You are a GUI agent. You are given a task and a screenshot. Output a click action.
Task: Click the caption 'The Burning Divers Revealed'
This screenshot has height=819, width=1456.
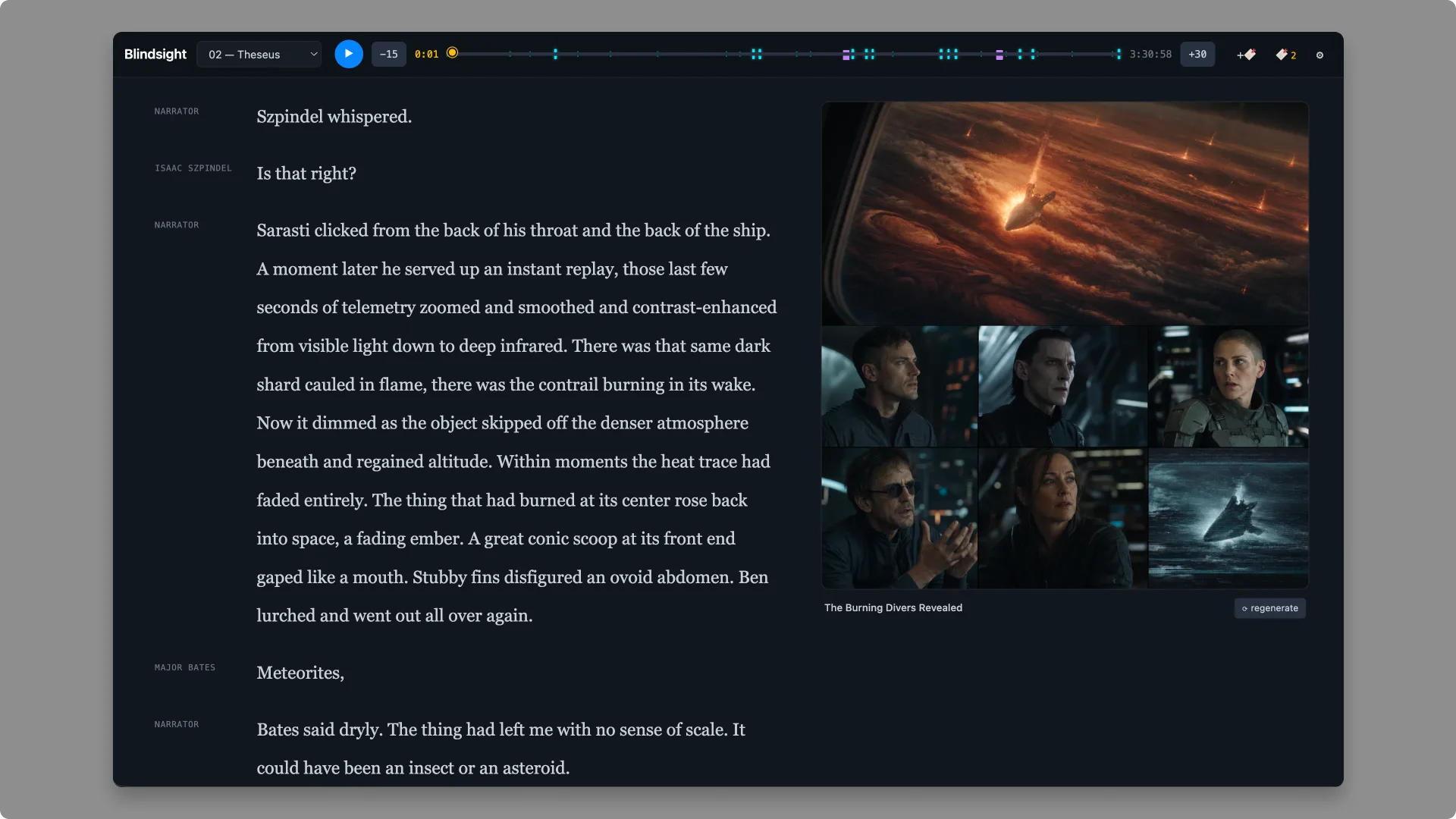(893, 608)
